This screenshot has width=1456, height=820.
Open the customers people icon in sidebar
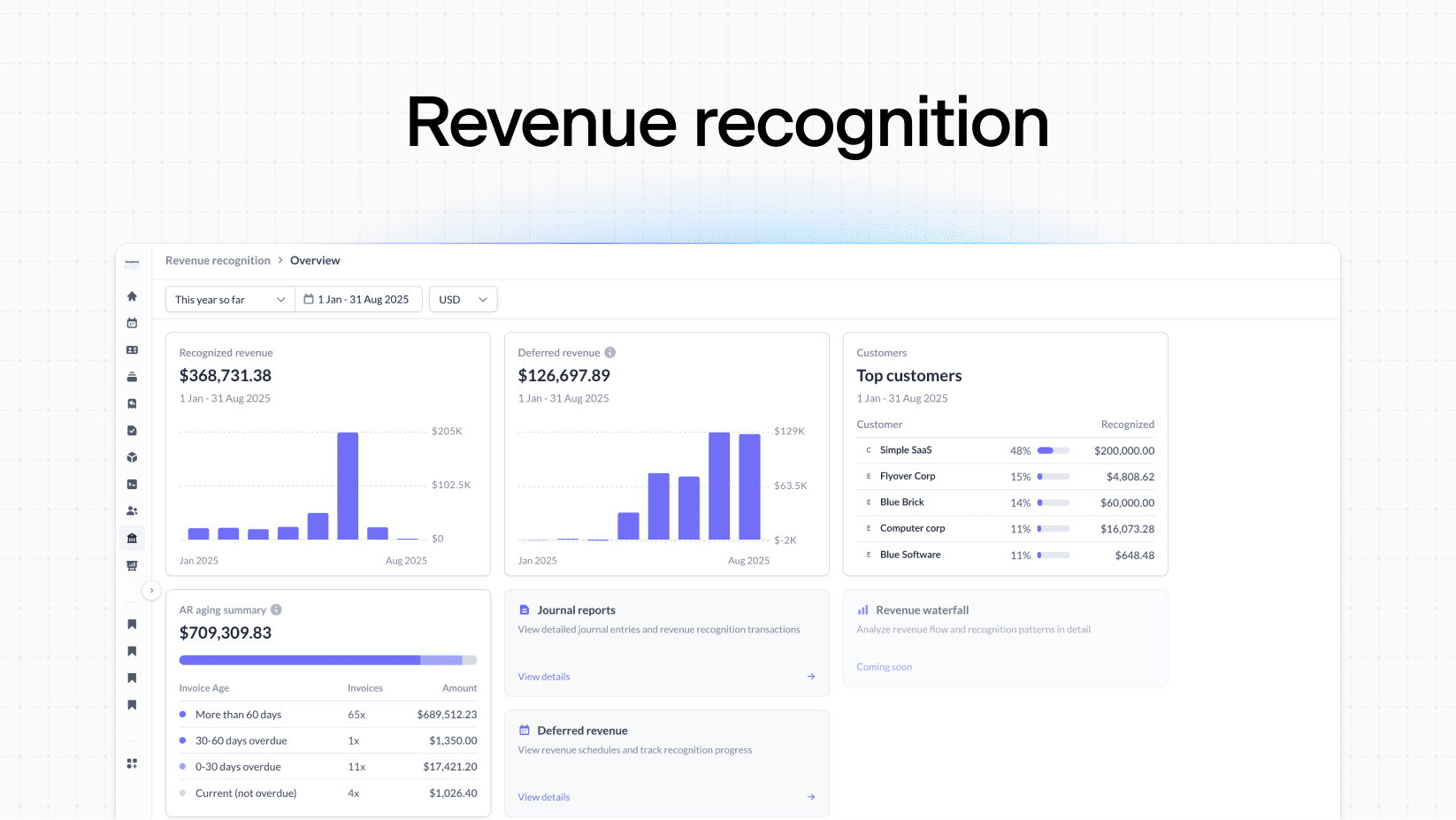click(132, 511)
